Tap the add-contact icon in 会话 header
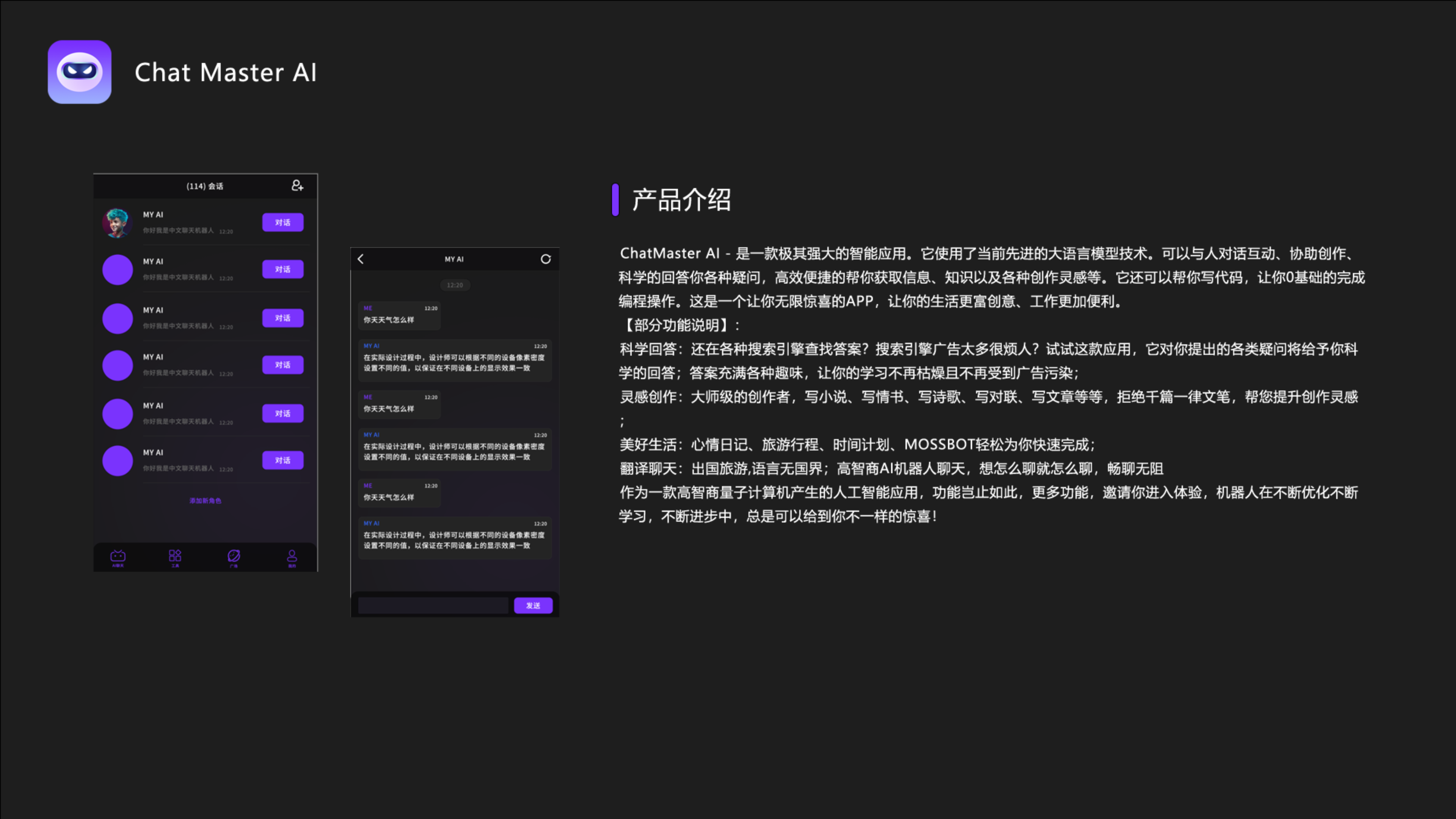Image resolution: width=1456 pixels, height=819 pixels. point(297,185)
